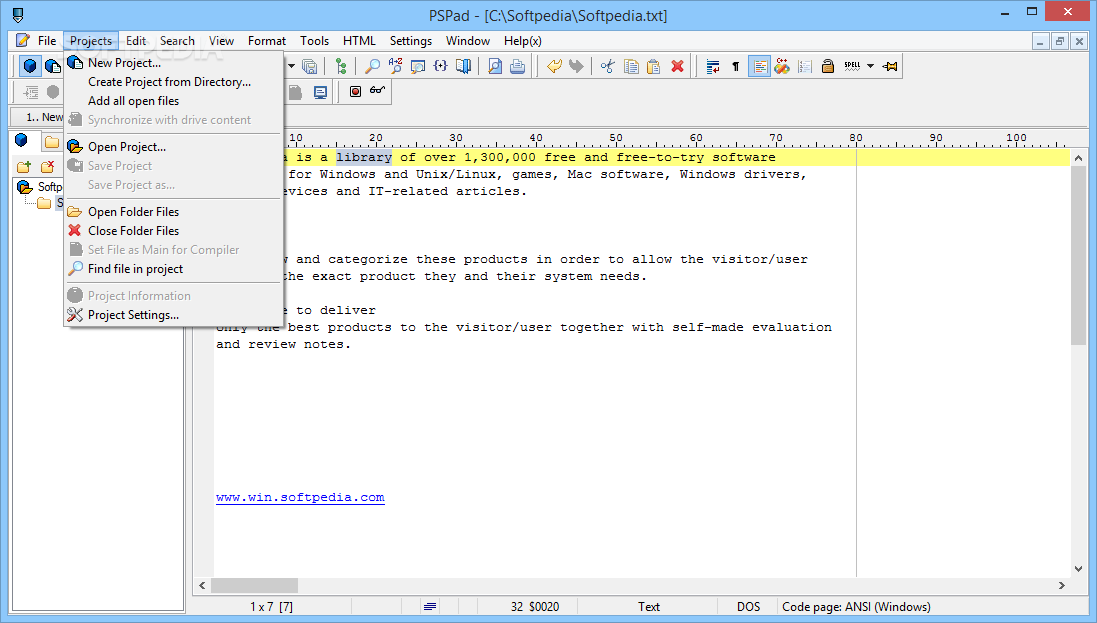Click the scissors Cut icon
1097x623 pixels.
click(607, 66)
